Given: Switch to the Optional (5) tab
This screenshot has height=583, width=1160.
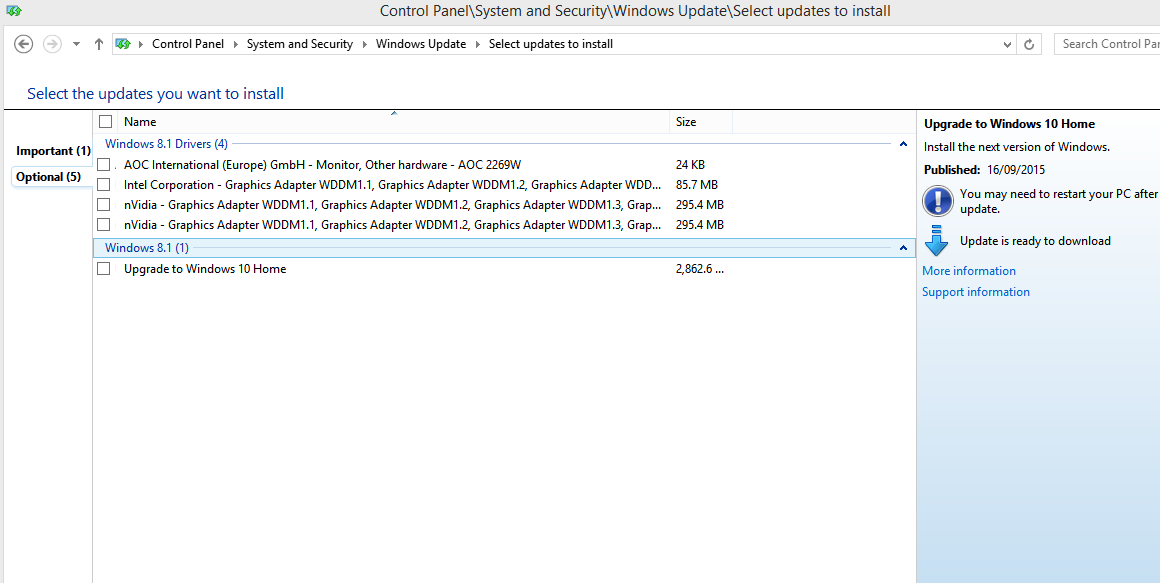Looking at the screenshot, I should [49, 177].
